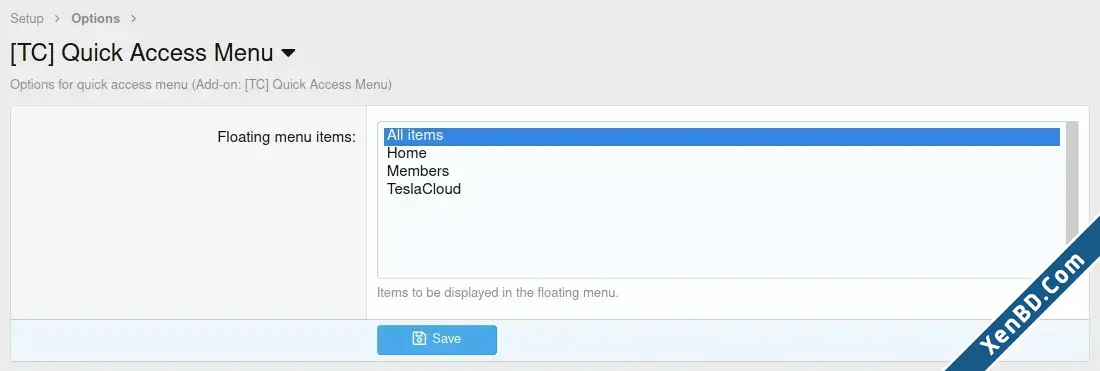The image size is (1100, 371).
Task: Click the "Items to be displayed" hint text
Action: point(497,292)
